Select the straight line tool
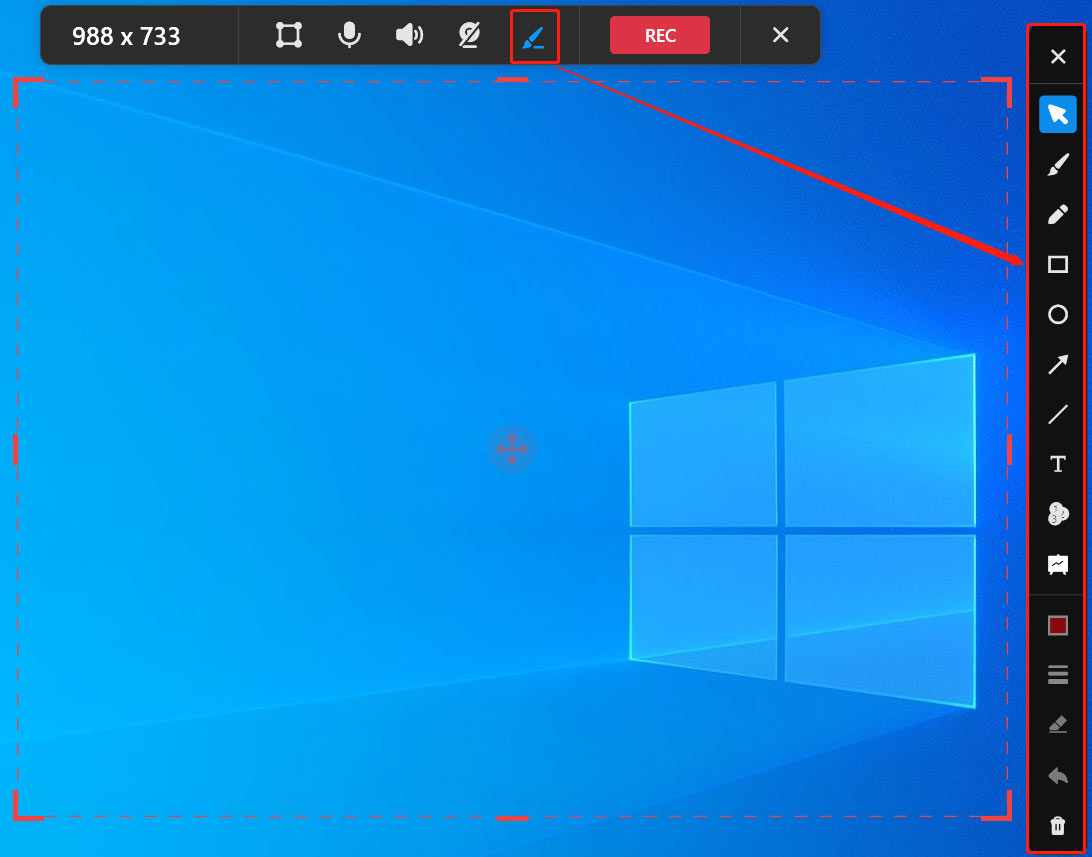Screen dimensions: 1092x857 pyautogui.click(x=1057, y=414)
